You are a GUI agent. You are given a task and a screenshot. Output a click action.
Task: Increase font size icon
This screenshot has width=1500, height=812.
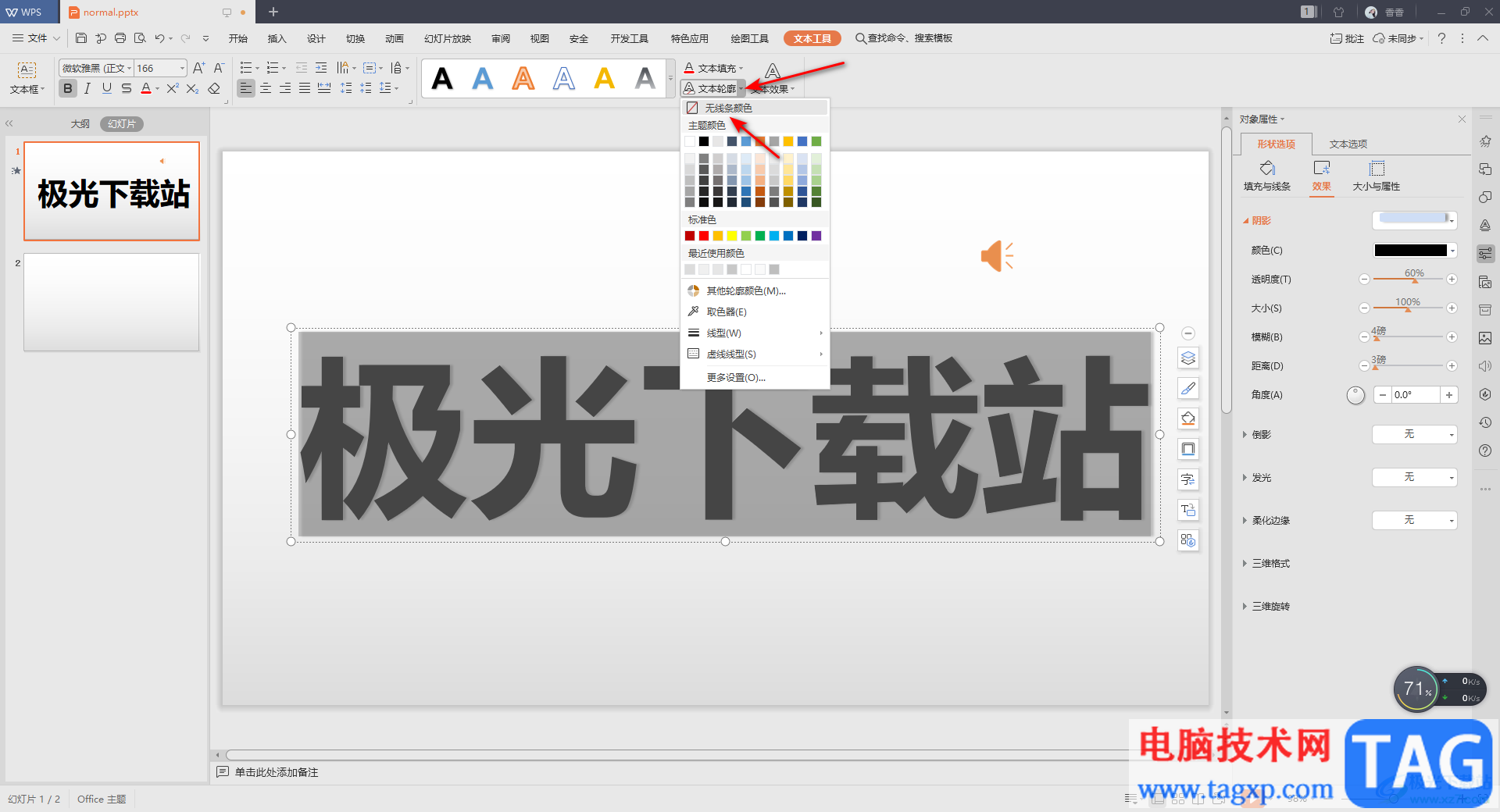click(x=199, y=68)
